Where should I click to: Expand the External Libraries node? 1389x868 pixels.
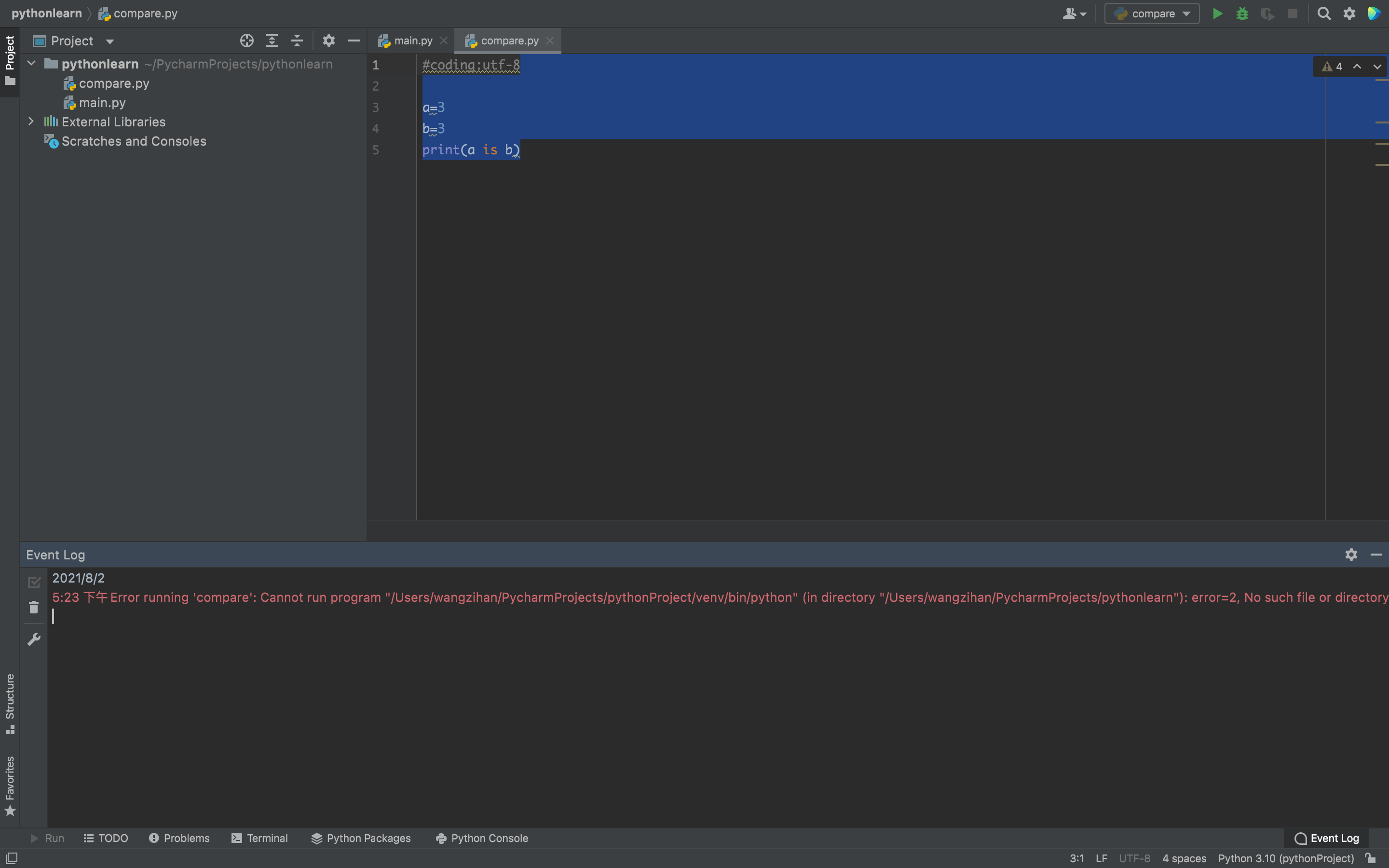click(x=31, y=122)
